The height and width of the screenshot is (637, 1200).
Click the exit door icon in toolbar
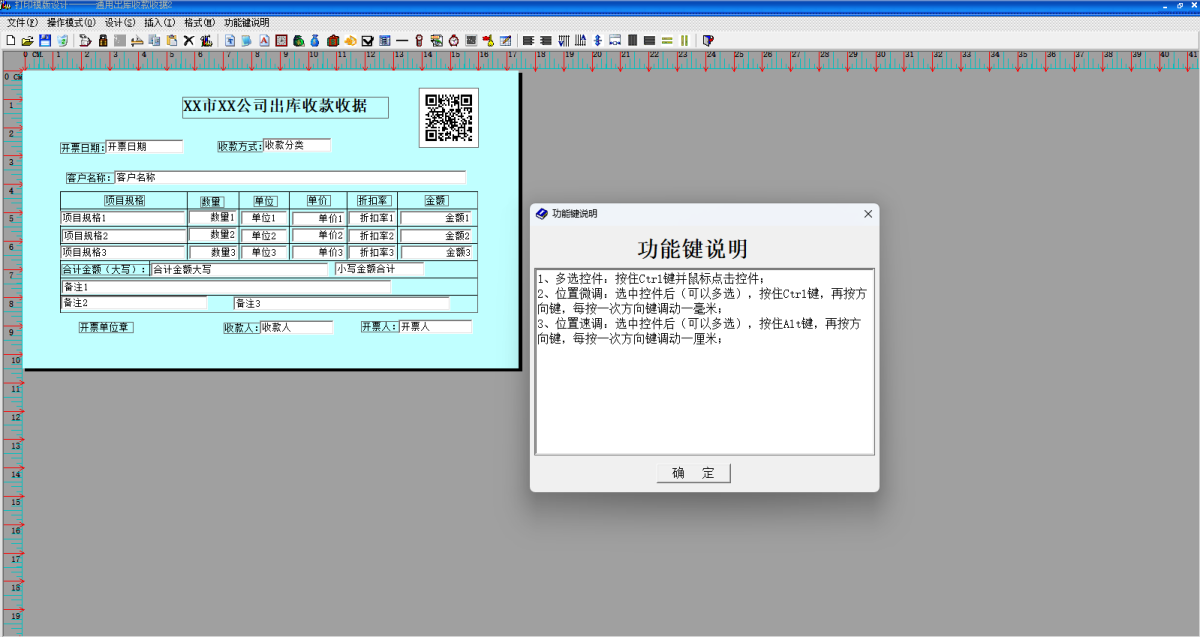[x=708, y=41]
